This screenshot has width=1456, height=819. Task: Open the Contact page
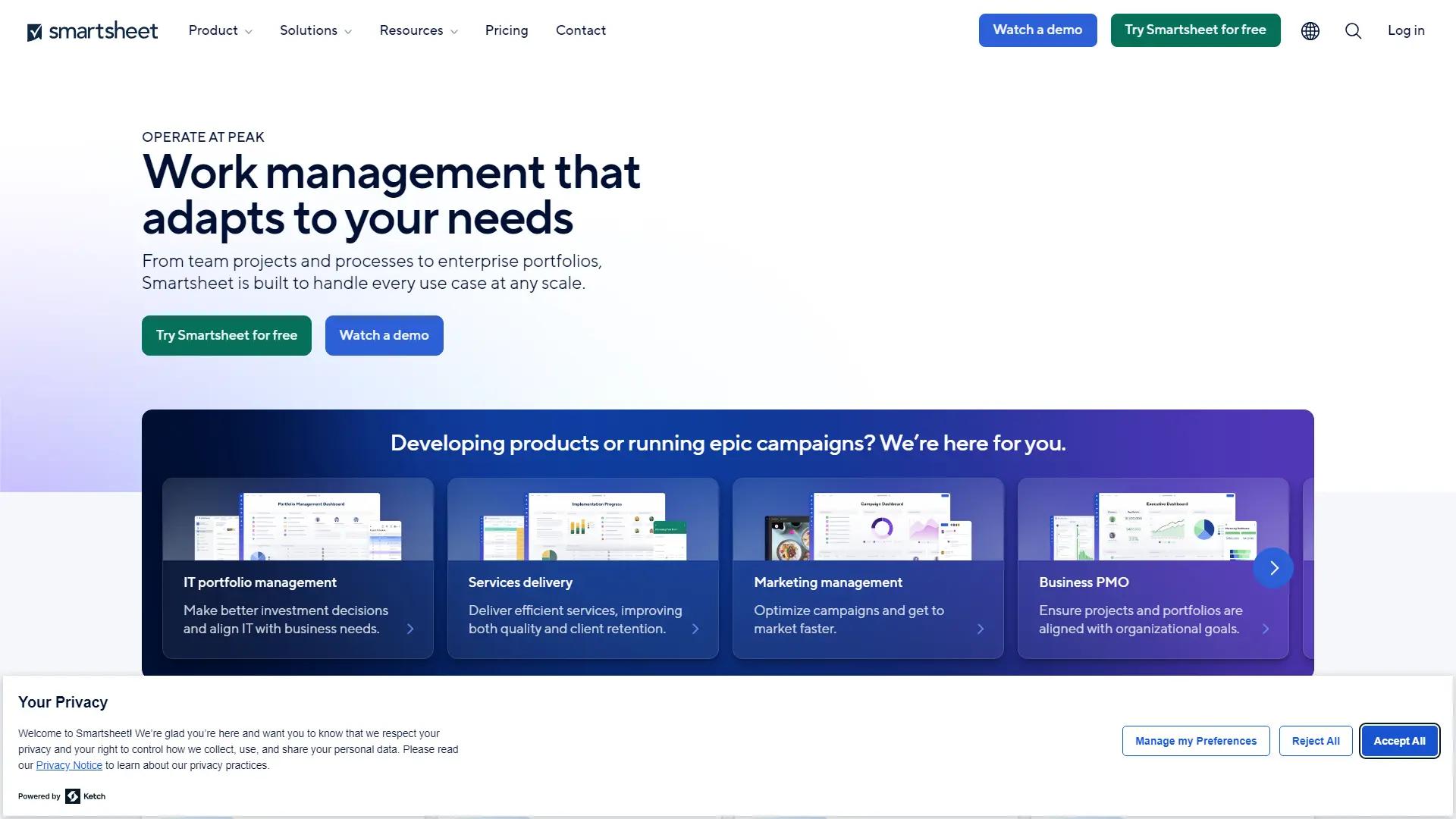(581, 30)
